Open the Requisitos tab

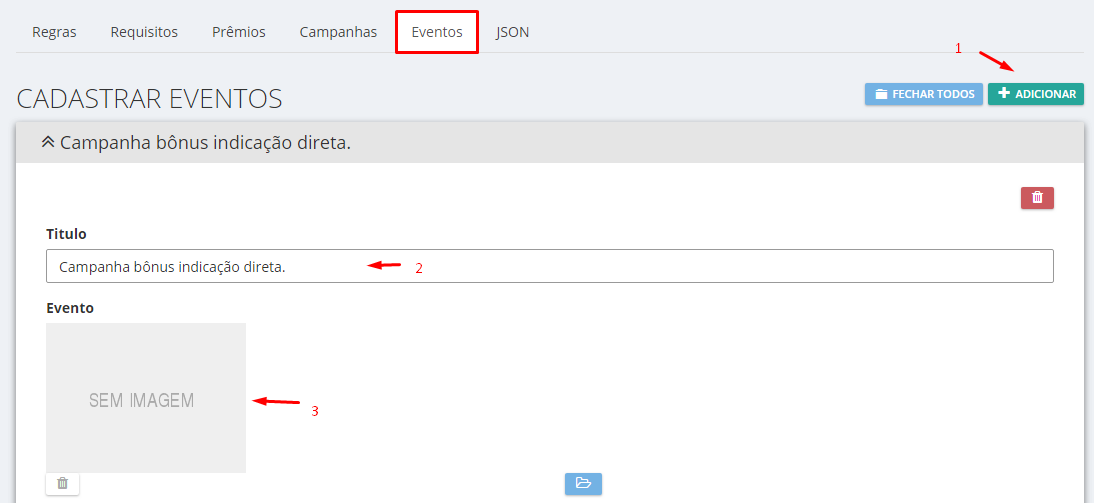(144, 32)
